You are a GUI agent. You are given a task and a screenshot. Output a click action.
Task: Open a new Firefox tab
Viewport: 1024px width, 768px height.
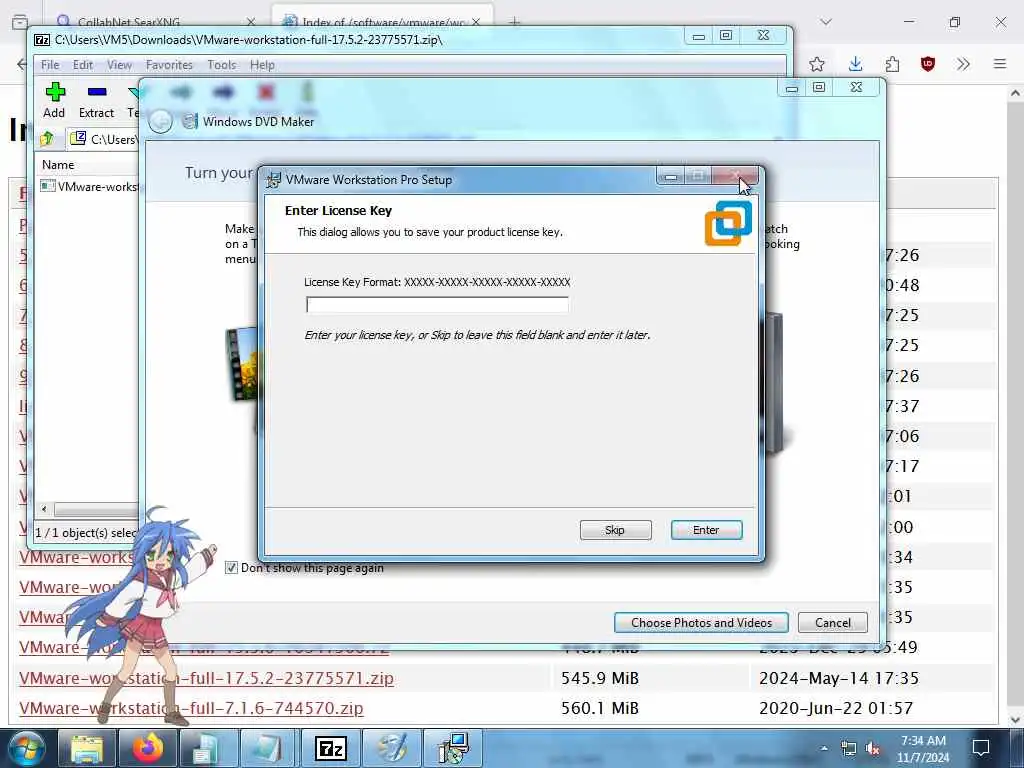click(x=515, y=22)
